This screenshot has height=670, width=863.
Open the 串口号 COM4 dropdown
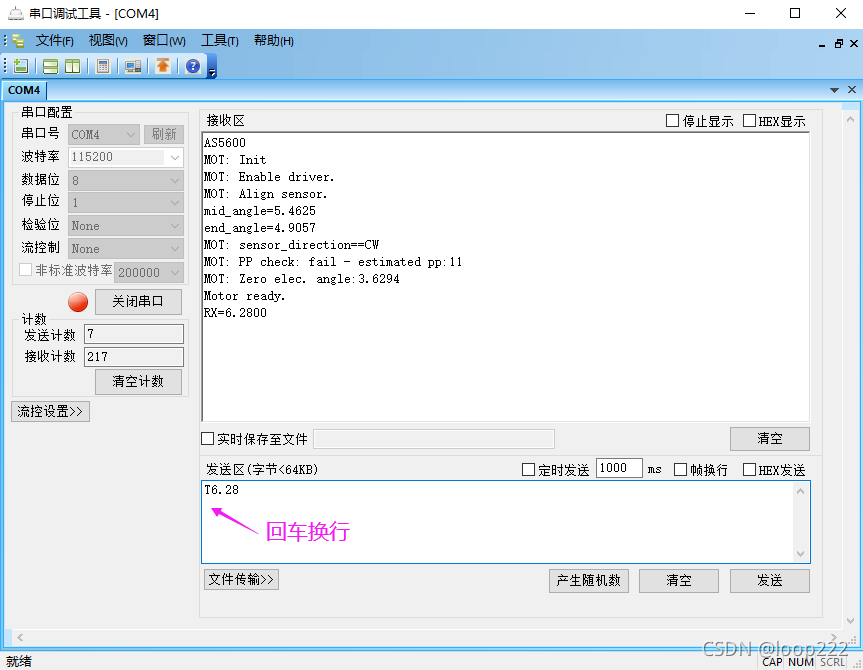click(x=104, y=134)
